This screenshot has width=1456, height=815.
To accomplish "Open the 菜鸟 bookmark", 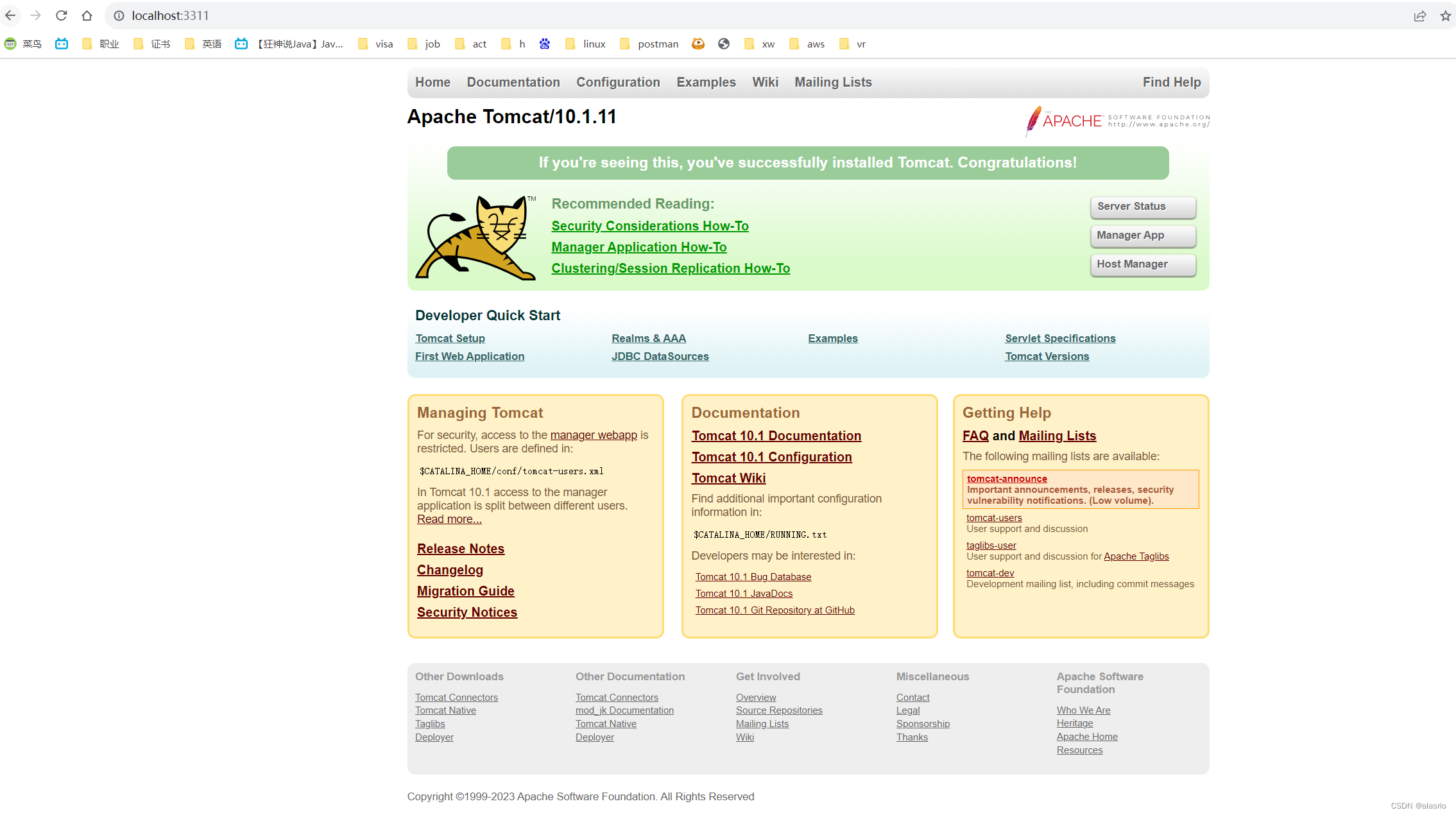I will 23,44.
